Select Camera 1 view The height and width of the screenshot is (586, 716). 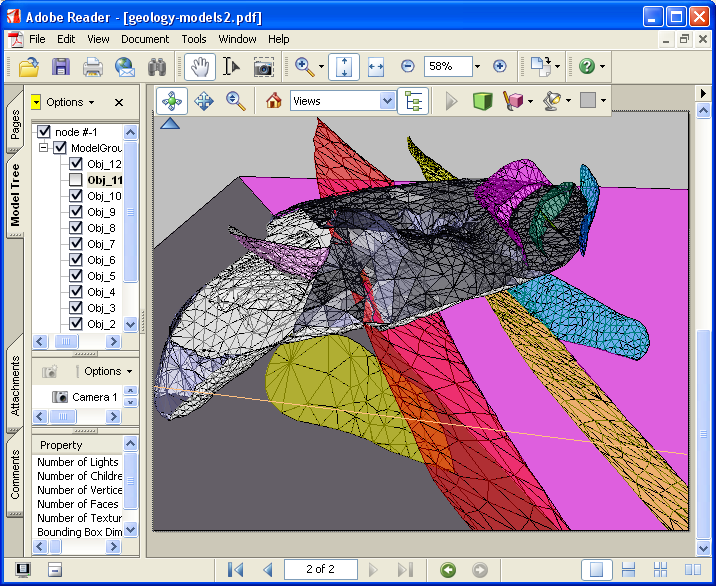(x=94, y=397)
